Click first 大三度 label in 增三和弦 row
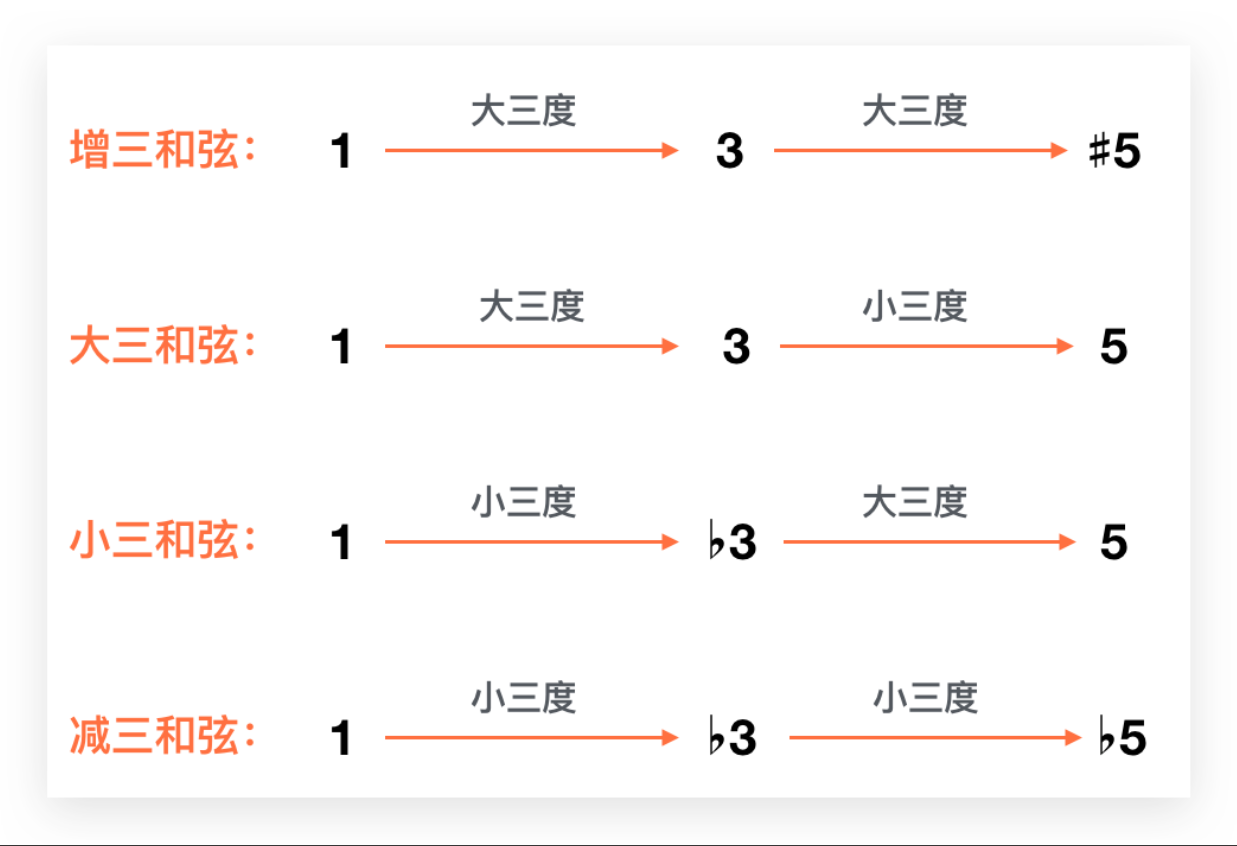Screen dimensions: 1237x846 pyautogui.click(x=524, y=111)
